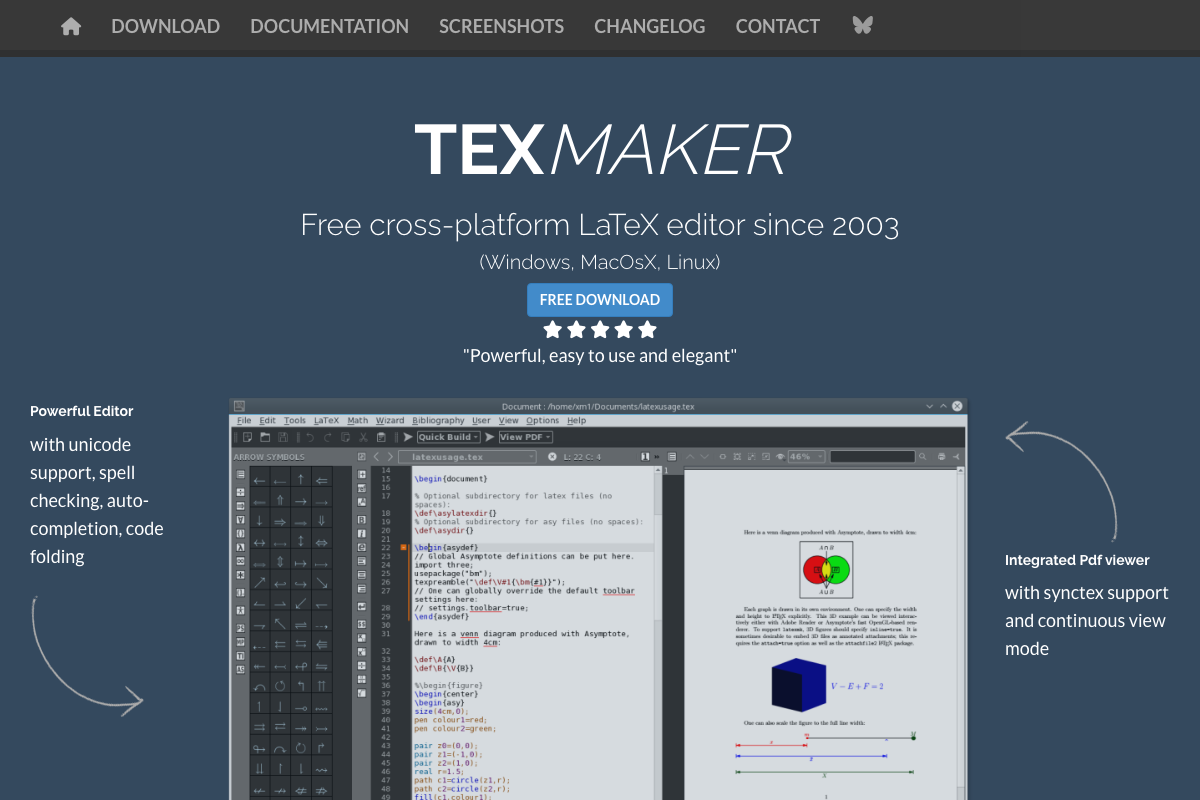Image resolution: width=1200 pixels, height=800 pixels.
Task: Open File menu in Texmaker screenshot
Action: point(244,421)
